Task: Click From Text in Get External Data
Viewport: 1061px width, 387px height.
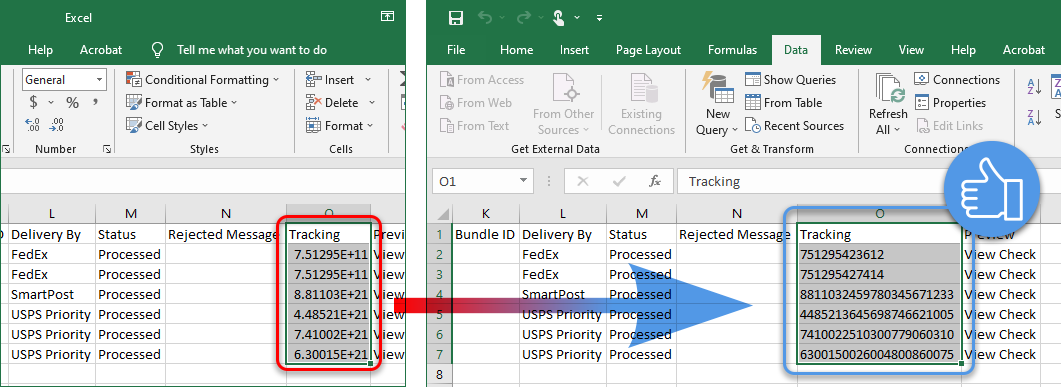Action: coord(474,126)
